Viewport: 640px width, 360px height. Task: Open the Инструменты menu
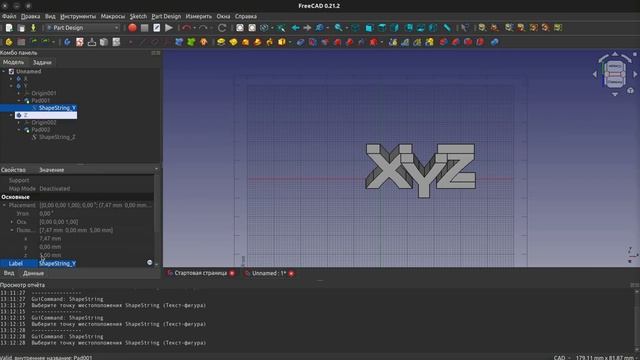click(78, 16)
